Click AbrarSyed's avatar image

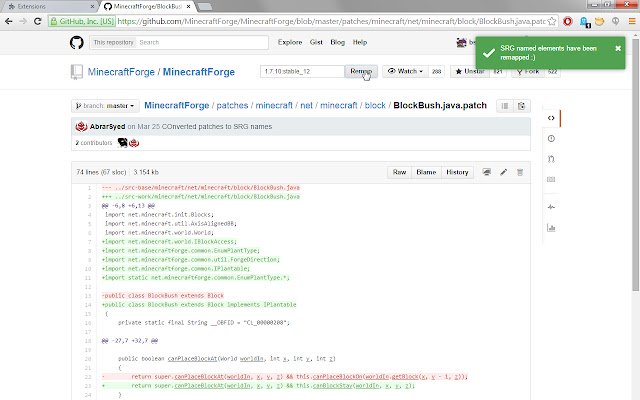[81, 127]
